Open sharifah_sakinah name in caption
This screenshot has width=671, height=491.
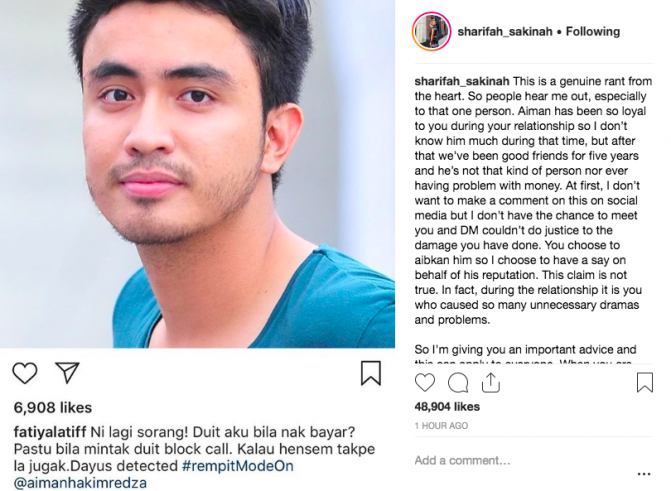(x=462, y=81)
